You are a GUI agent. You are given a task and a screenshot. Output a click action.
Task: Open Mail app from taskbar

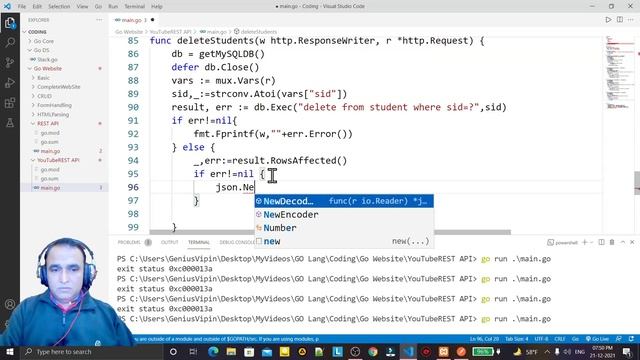pos(267,351)
